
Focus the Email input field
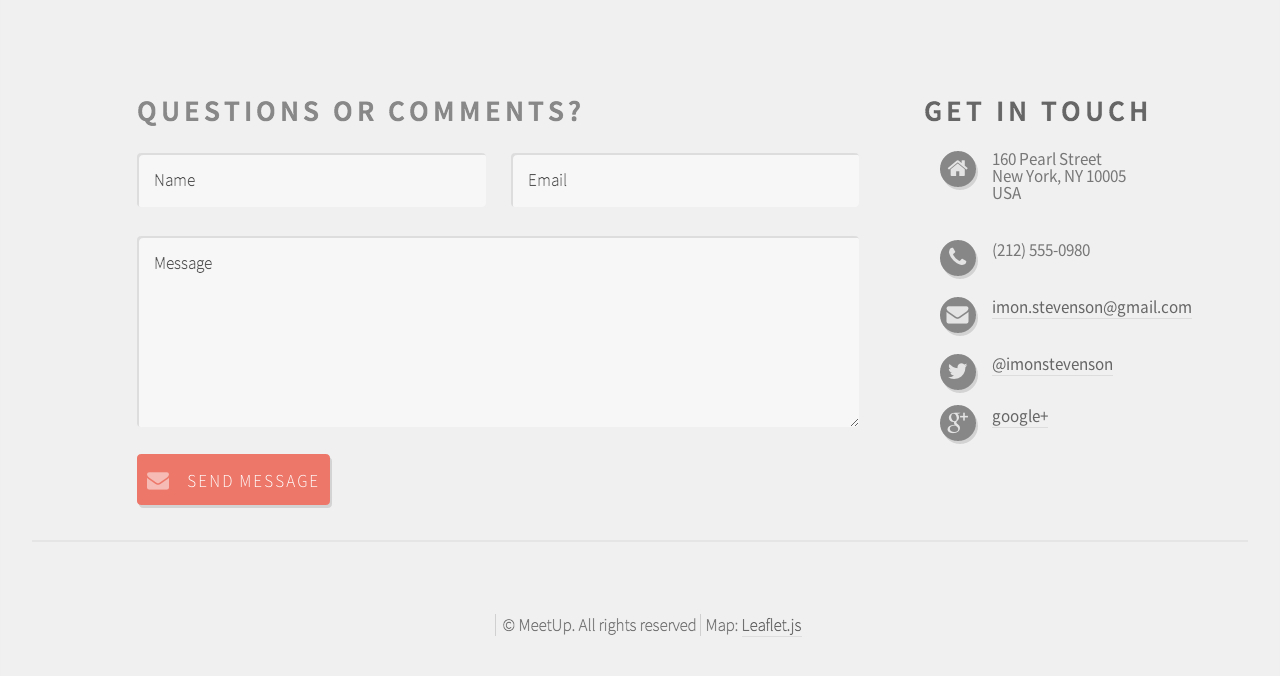[685, 181]
